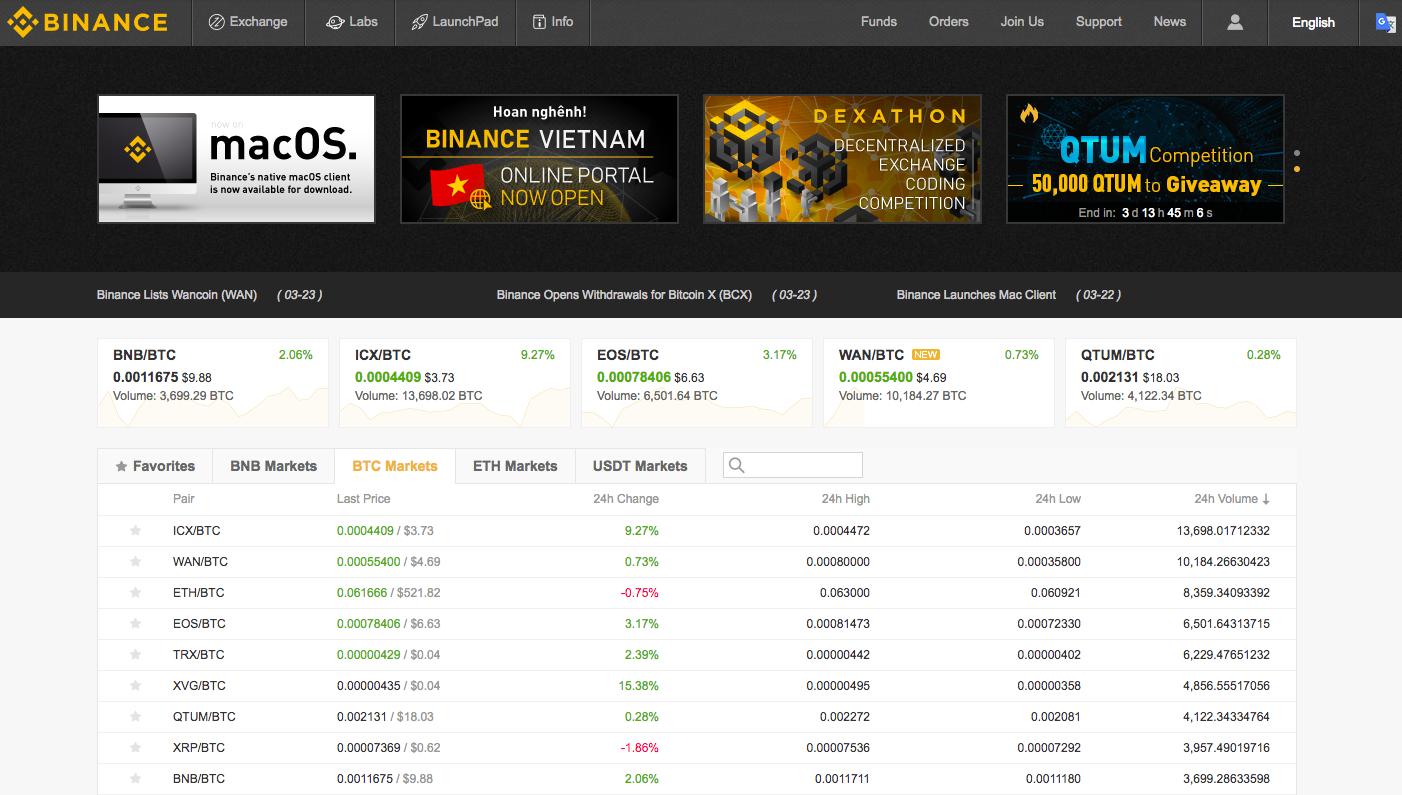Open Binance Lists Wancoin announcement
1402x795 pixels.
[x=177, y=295]
